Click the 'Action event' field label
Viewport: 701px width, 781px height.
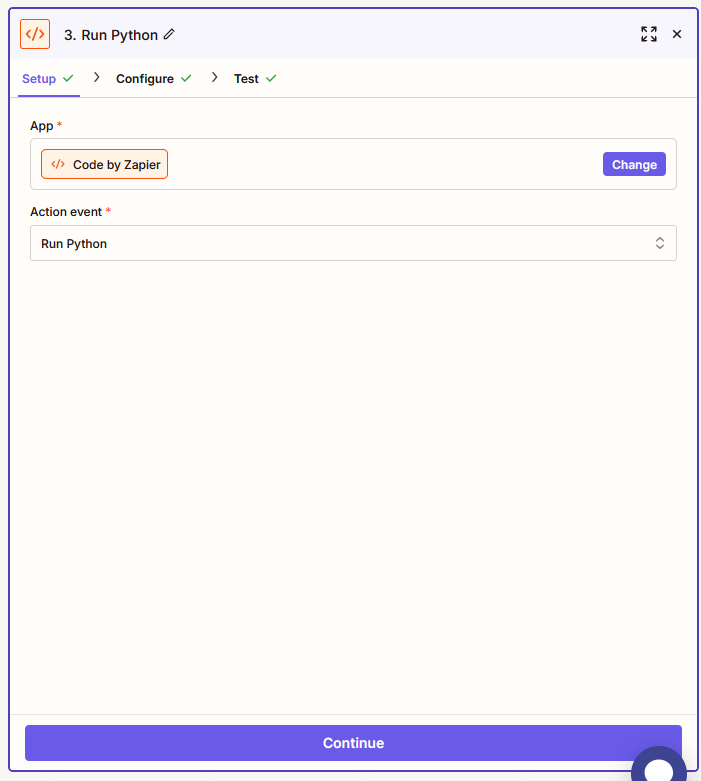(66, 212)
